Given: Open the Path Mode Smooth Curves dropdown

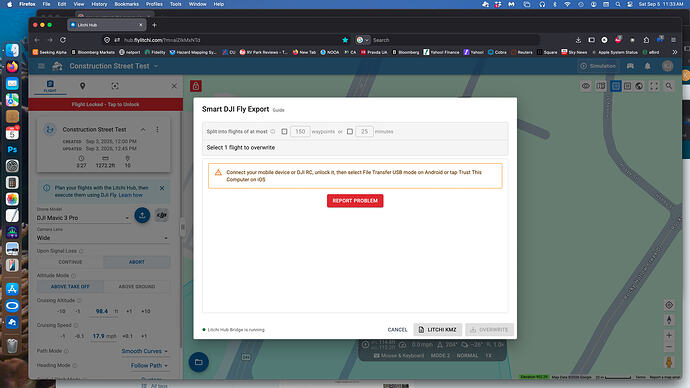Looking at the screenshot, I should point(144,351).
